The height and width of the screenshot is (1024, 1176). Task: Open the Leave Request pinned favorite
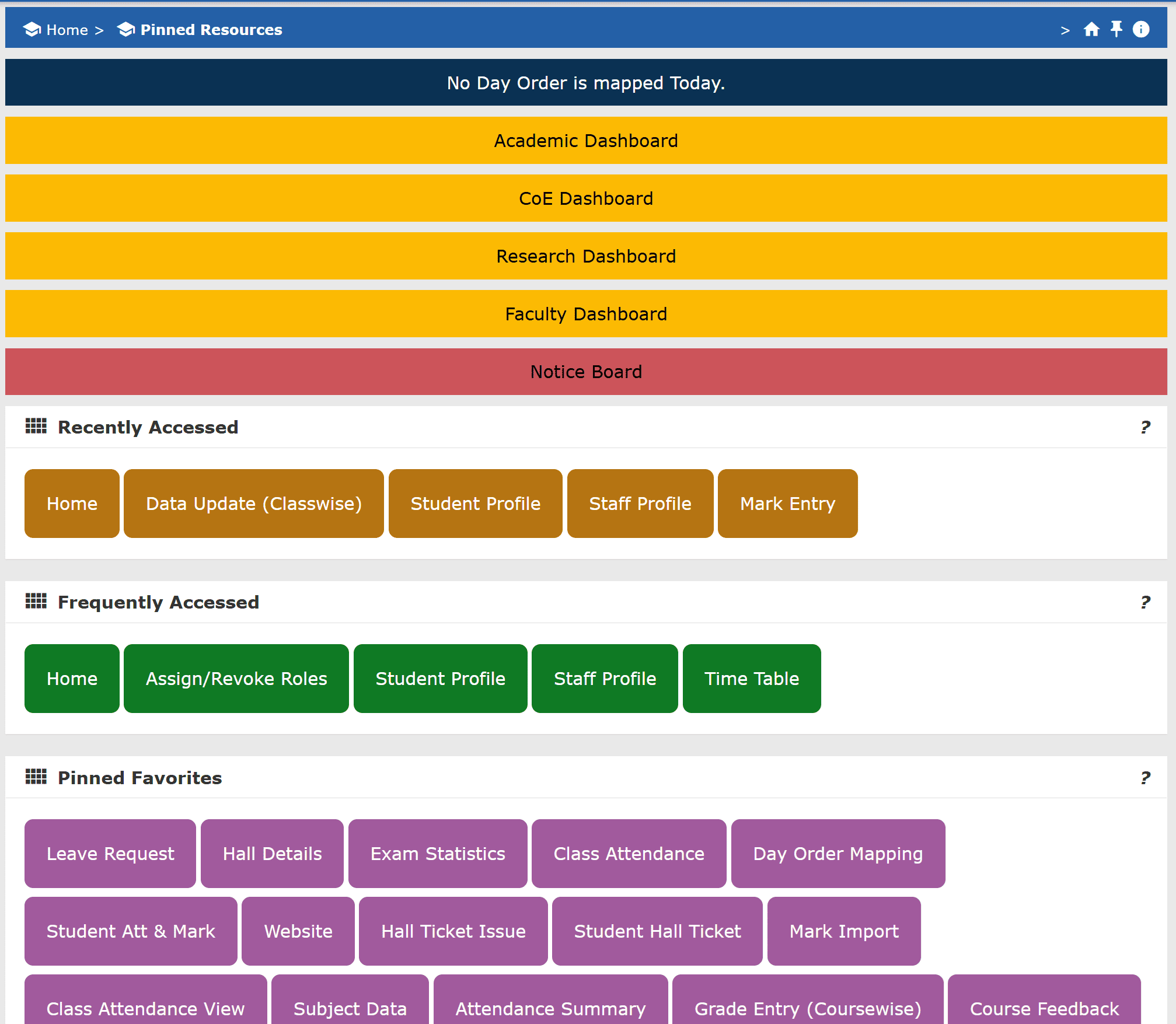coord(110,854)
